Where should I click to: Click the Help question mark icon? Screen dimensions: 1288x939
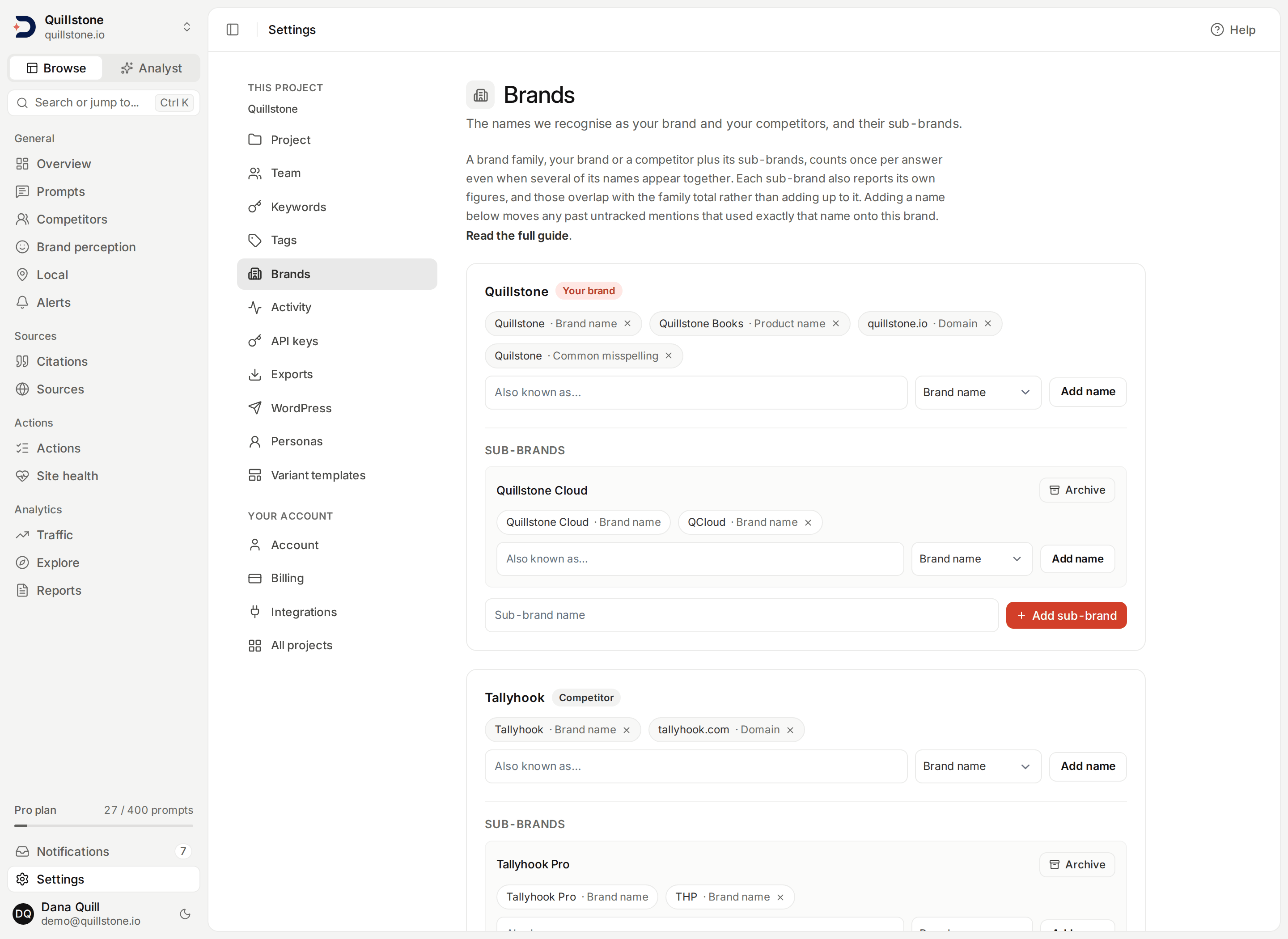coord(1216,30)
